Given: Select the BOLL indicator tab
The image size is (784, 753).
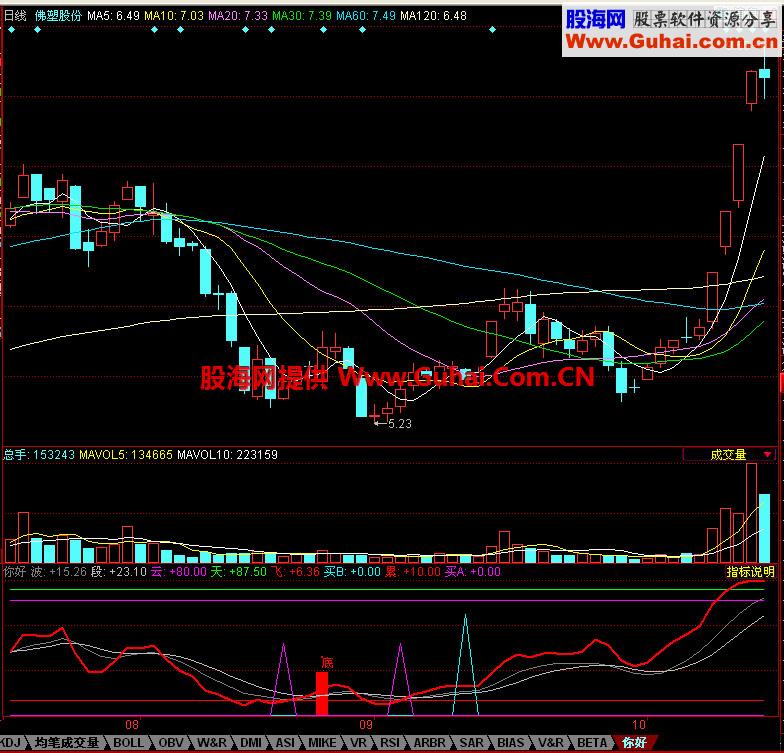Looking at the screenshot, I should [128, 742].
